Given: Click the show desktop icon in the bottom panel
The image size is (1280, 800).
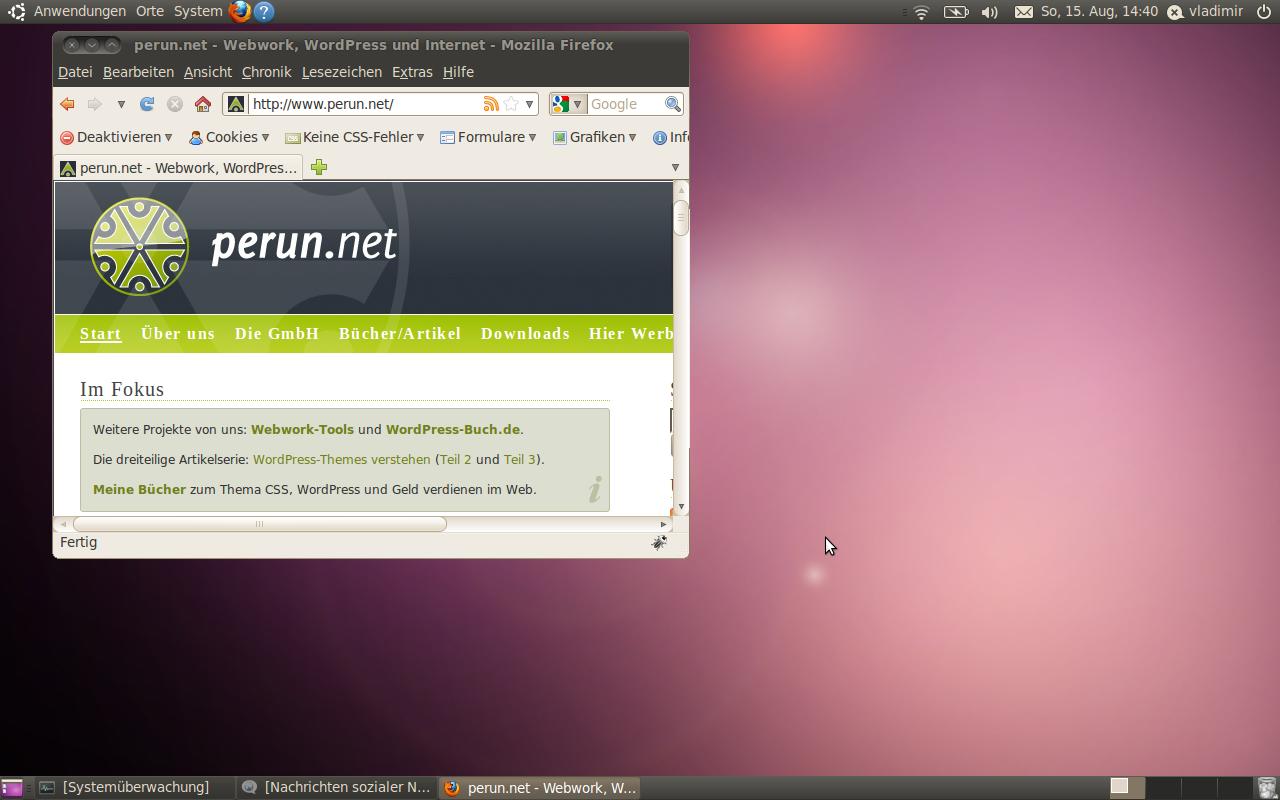Looking at the screenshot, I should (12, 788).
